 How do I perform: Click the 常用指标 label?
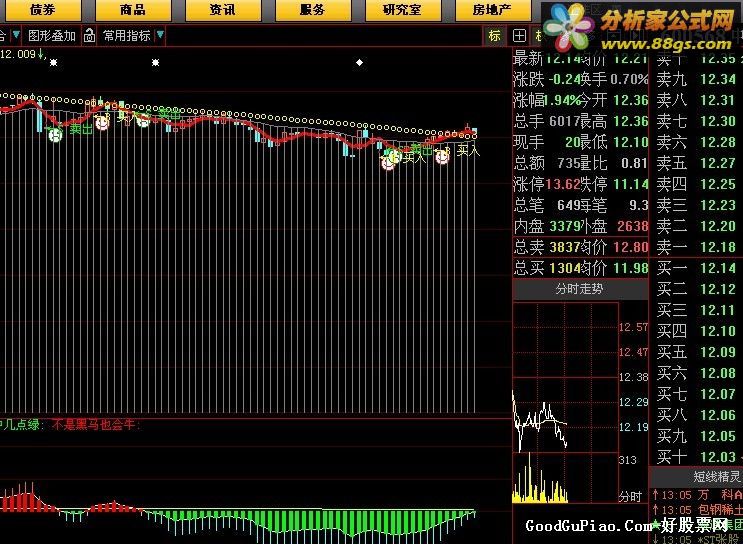point(127,36)
